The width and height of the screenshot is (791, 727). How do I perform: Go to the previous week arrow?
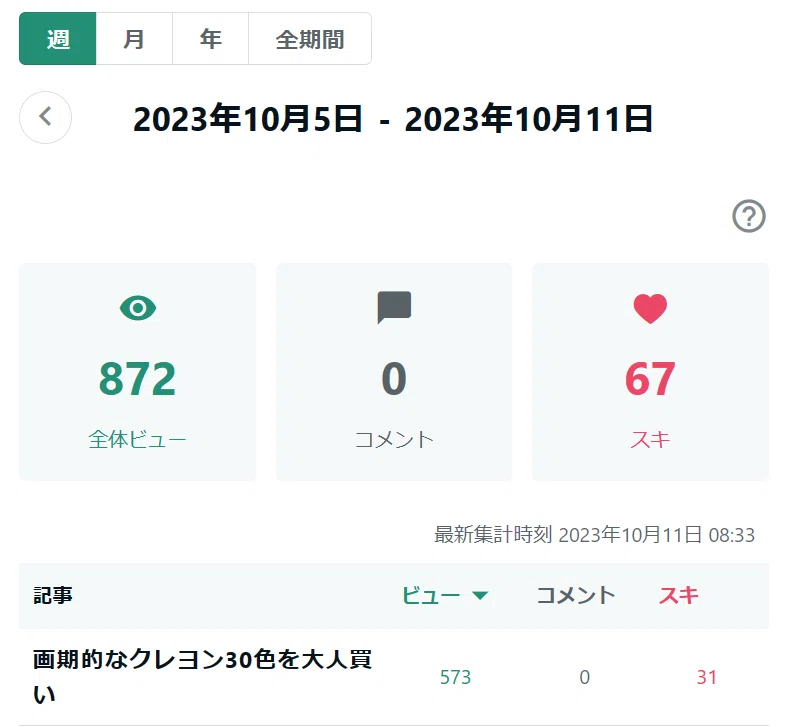(45, 118)
